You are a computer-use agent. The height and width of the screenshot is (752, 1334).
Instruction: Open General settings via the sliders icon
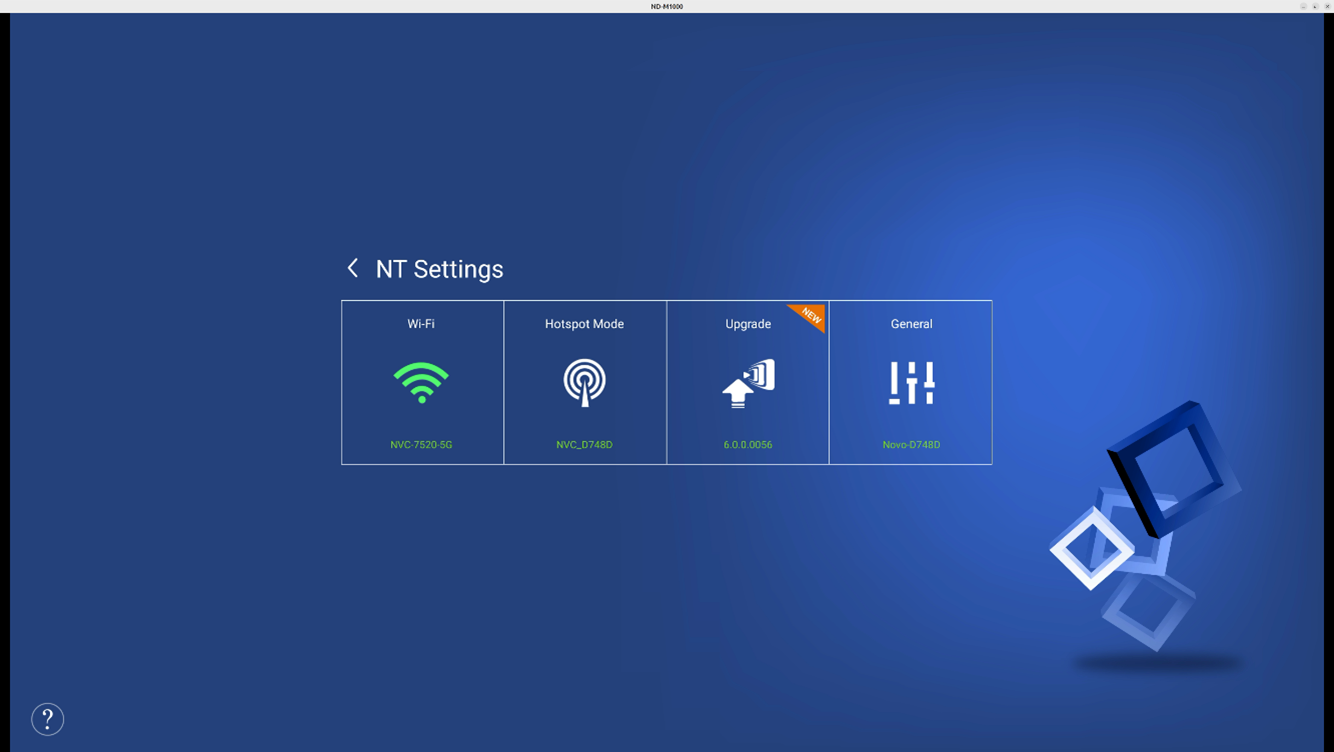pyautogui.click(x=911, y=382)
